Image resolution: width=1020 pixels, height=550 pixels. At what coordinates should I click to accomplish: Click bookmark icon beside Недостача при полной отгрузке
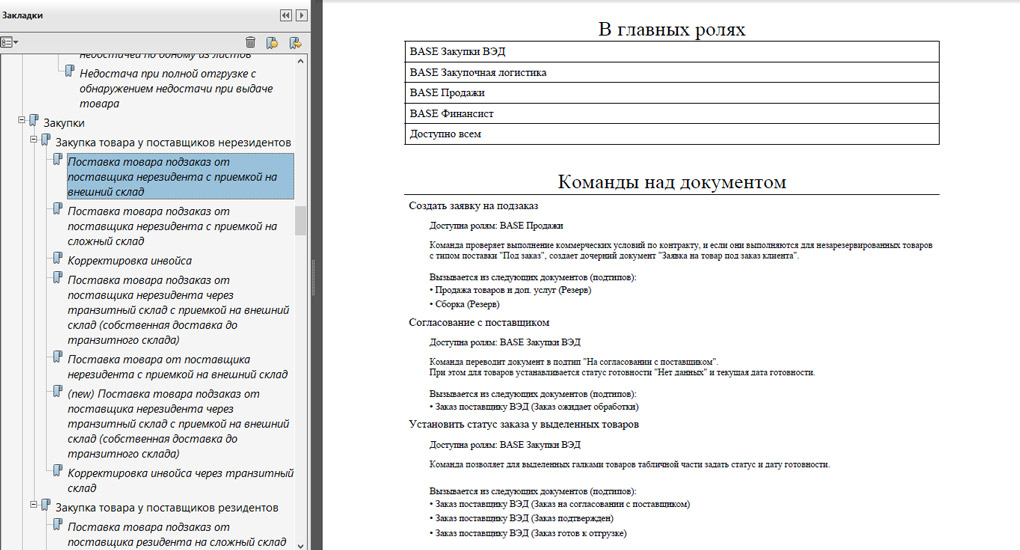click(x=70, y=71)
